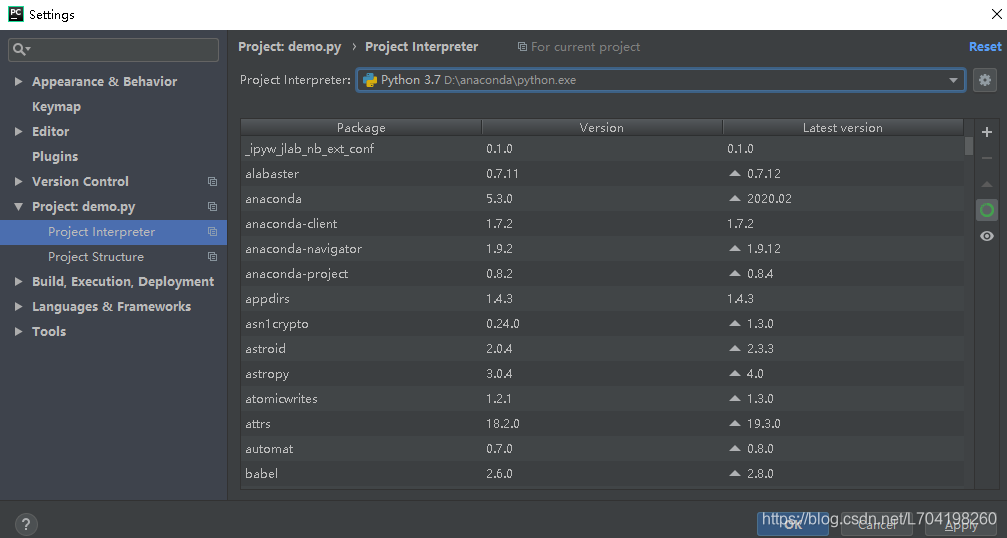The width and height of the screenshot is (1007, 538).
Task: Click the upgrade arrow in anaconda-navigator row
Action: pyautogui.click(x=735, y=248)
